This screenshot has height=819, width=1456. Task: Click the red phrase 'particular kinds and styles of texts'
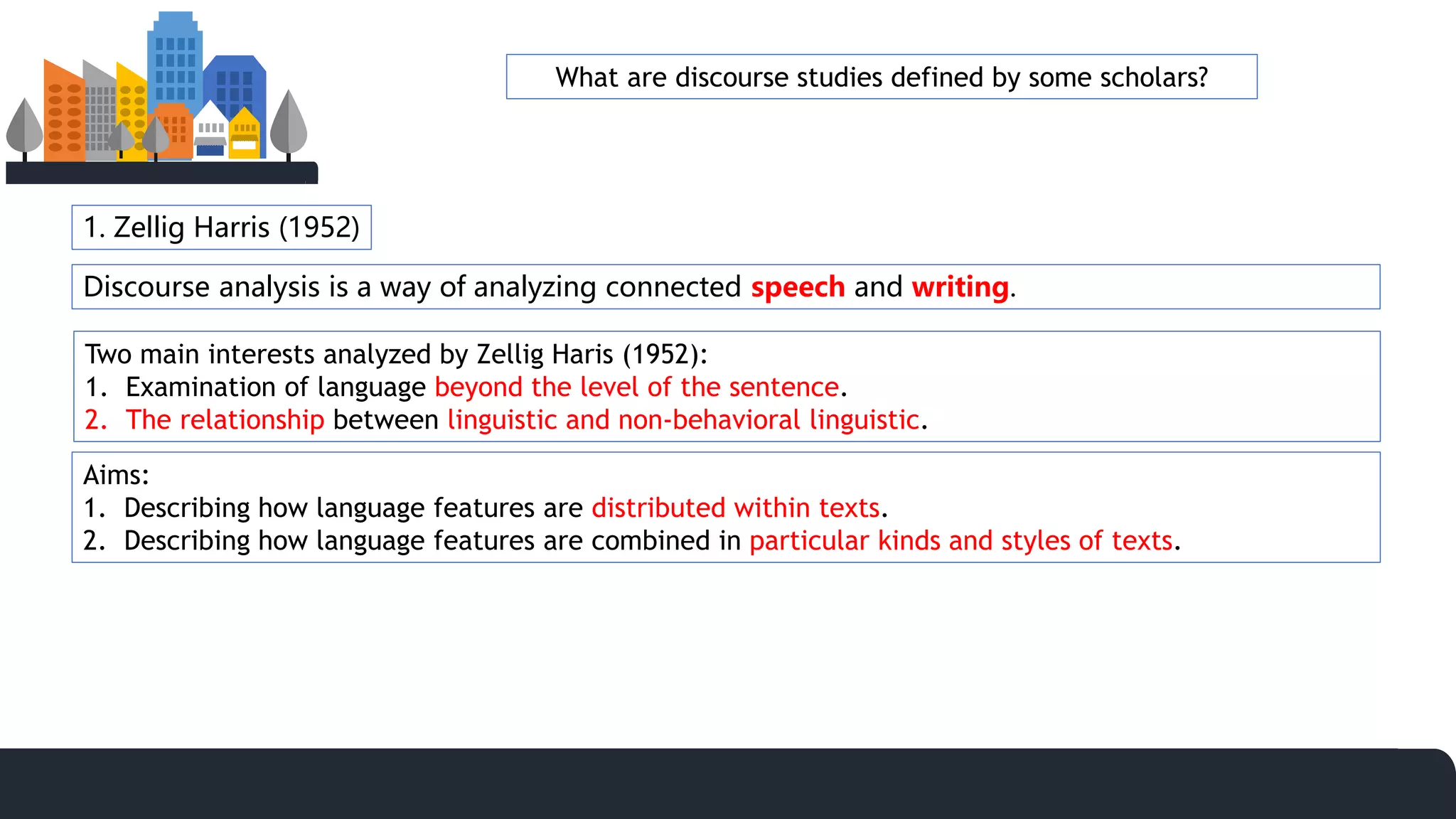point(960,540)
